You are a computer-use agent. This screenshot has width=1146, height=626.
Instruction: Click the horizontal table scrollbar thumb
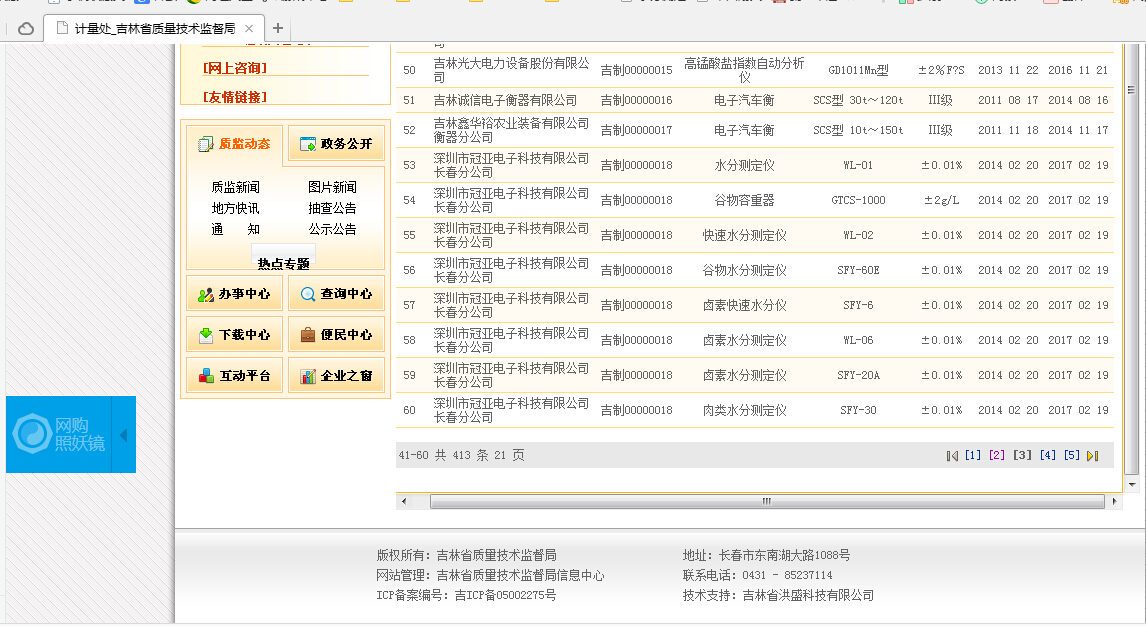pos(767,501)
